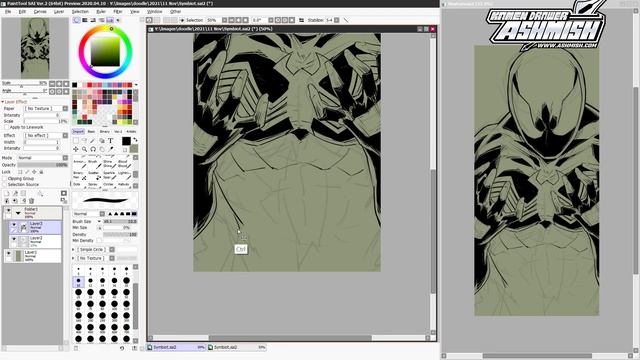Toggle visibility of Layer1
640x360 pixels.
tap(9, 253)
